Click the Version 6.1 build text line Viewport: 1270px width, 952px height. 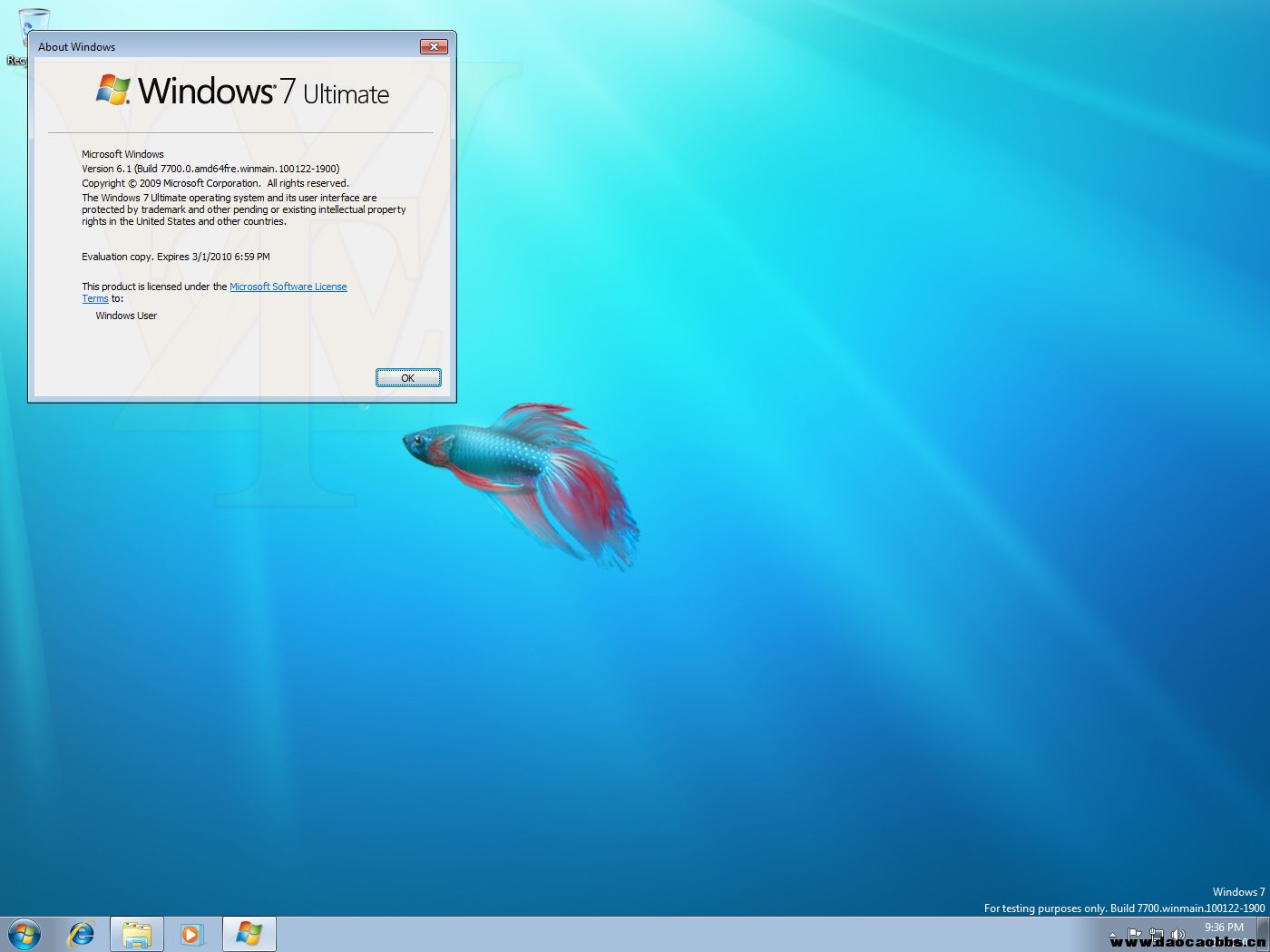(210, 169)
